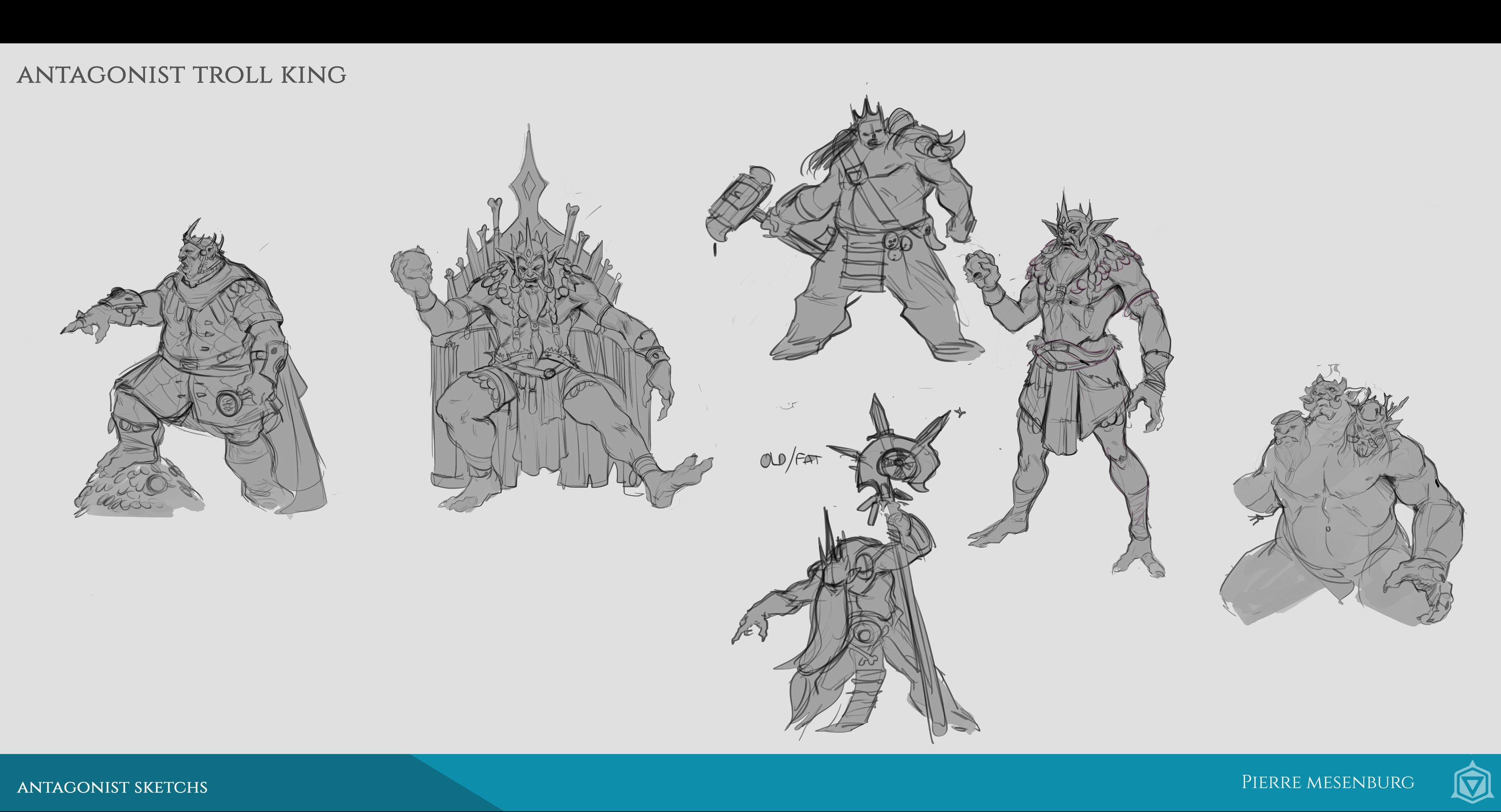Click the Antagonist Troll King title
Screen dimensions: 1501x812
point(182,75)
